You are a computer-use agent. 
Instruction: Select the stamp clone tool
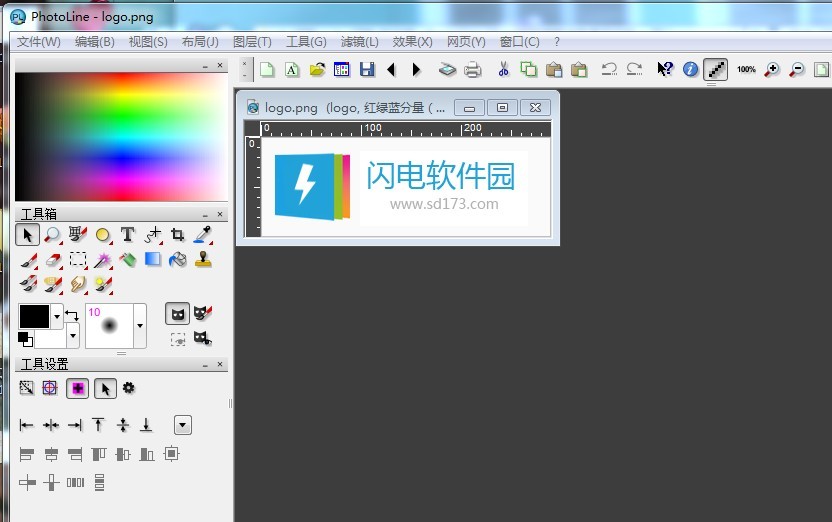tap(203, 259)
